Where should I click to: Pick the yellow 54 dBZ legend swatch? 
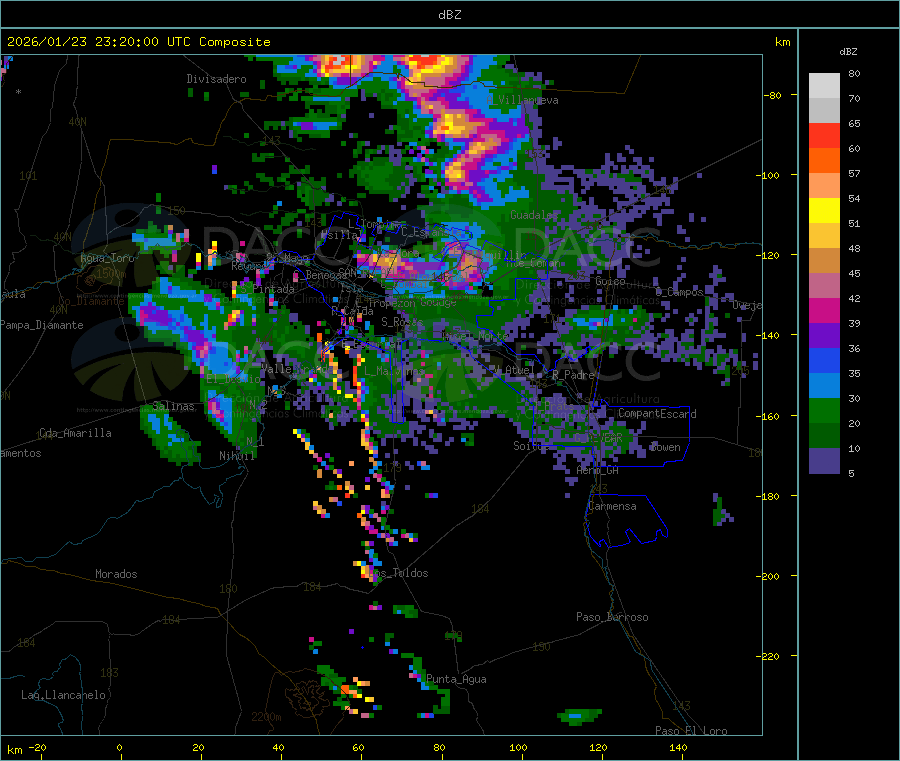[824, 211]
